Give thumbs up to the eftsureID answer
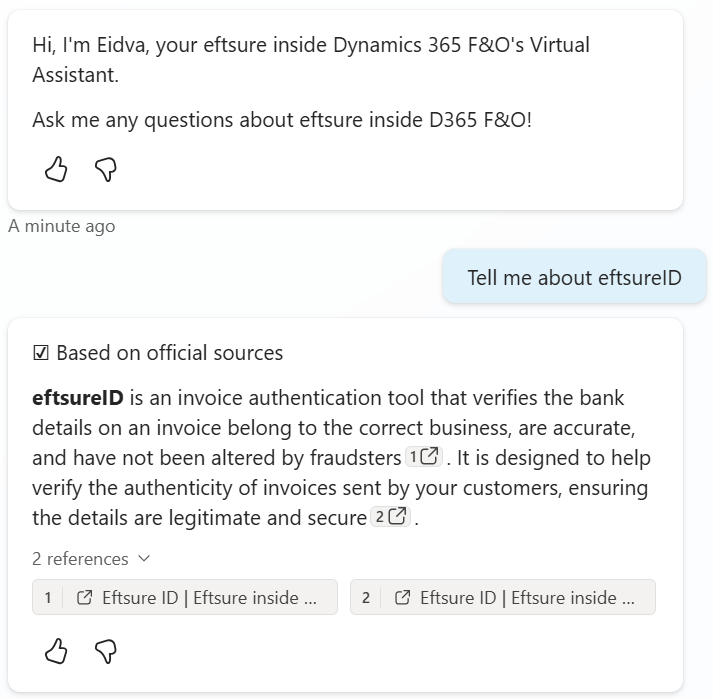 57,652
